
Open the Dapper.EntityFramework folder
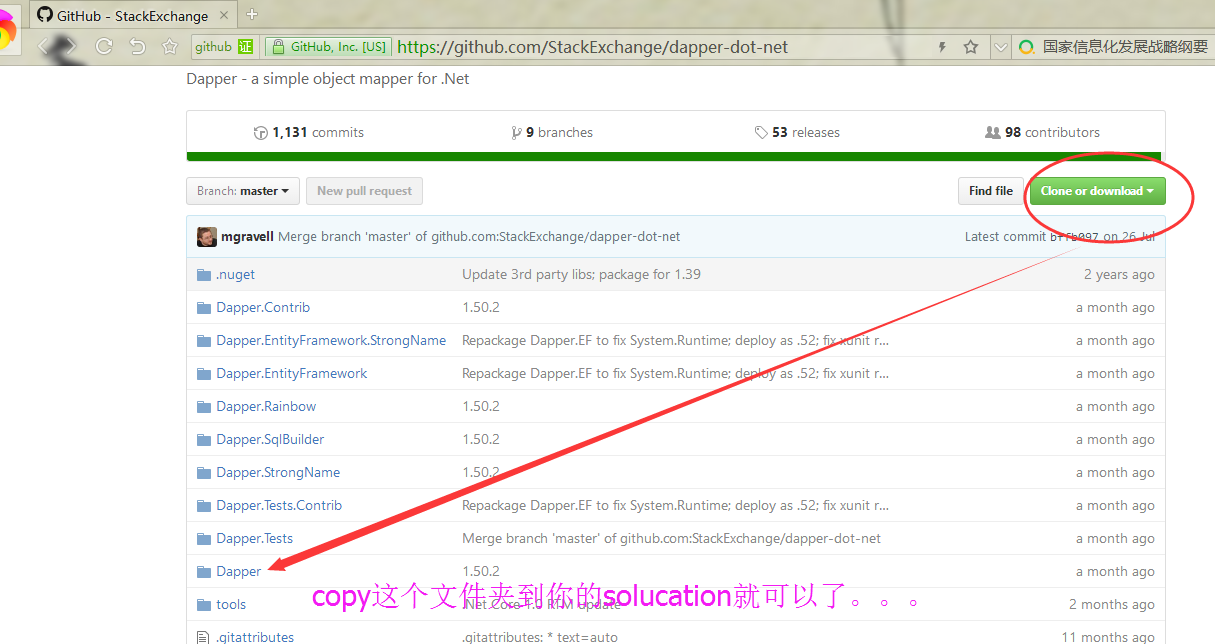click(292, 373)
